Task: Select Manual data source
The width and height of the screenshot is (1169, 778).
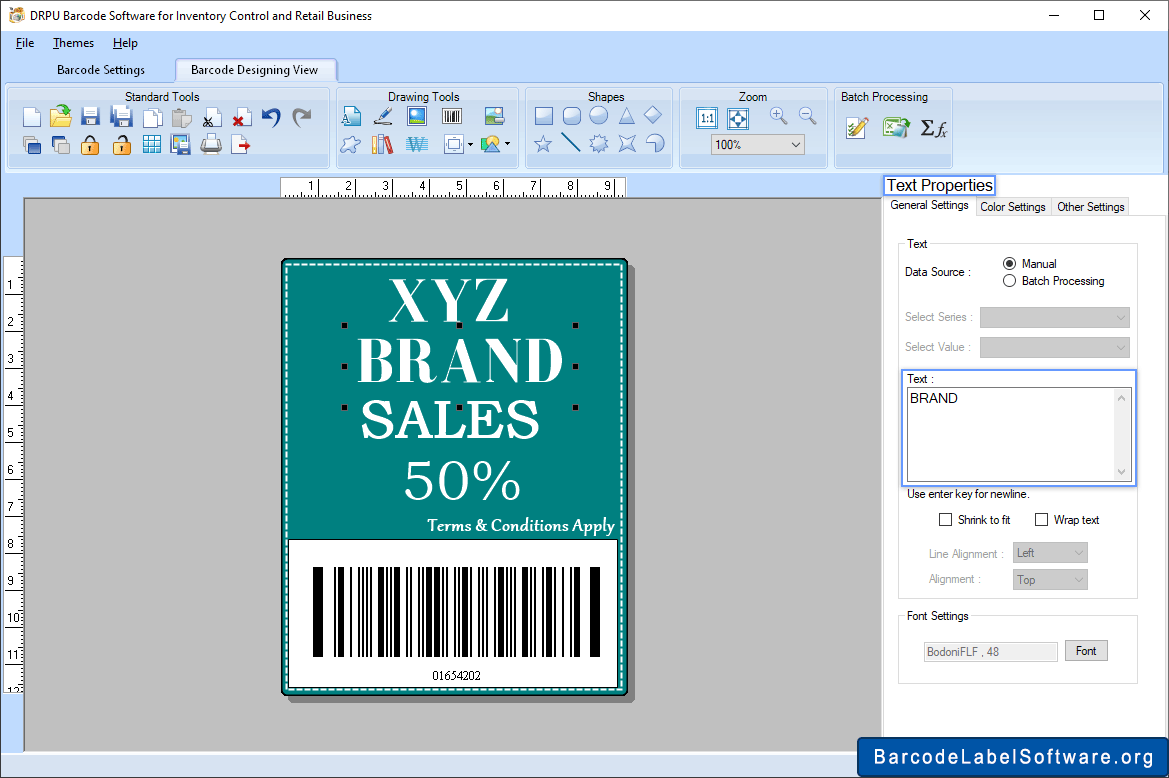Action: pos(1009,264)
